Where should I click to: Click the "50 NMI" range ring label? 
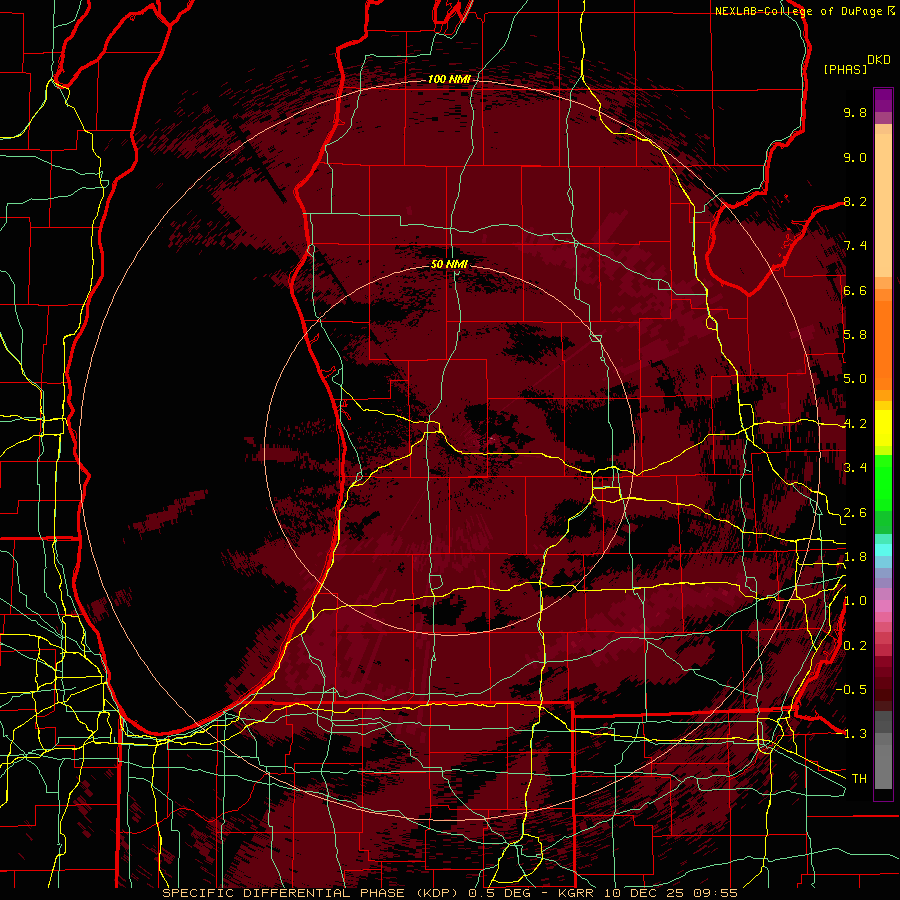pos(449,264)
